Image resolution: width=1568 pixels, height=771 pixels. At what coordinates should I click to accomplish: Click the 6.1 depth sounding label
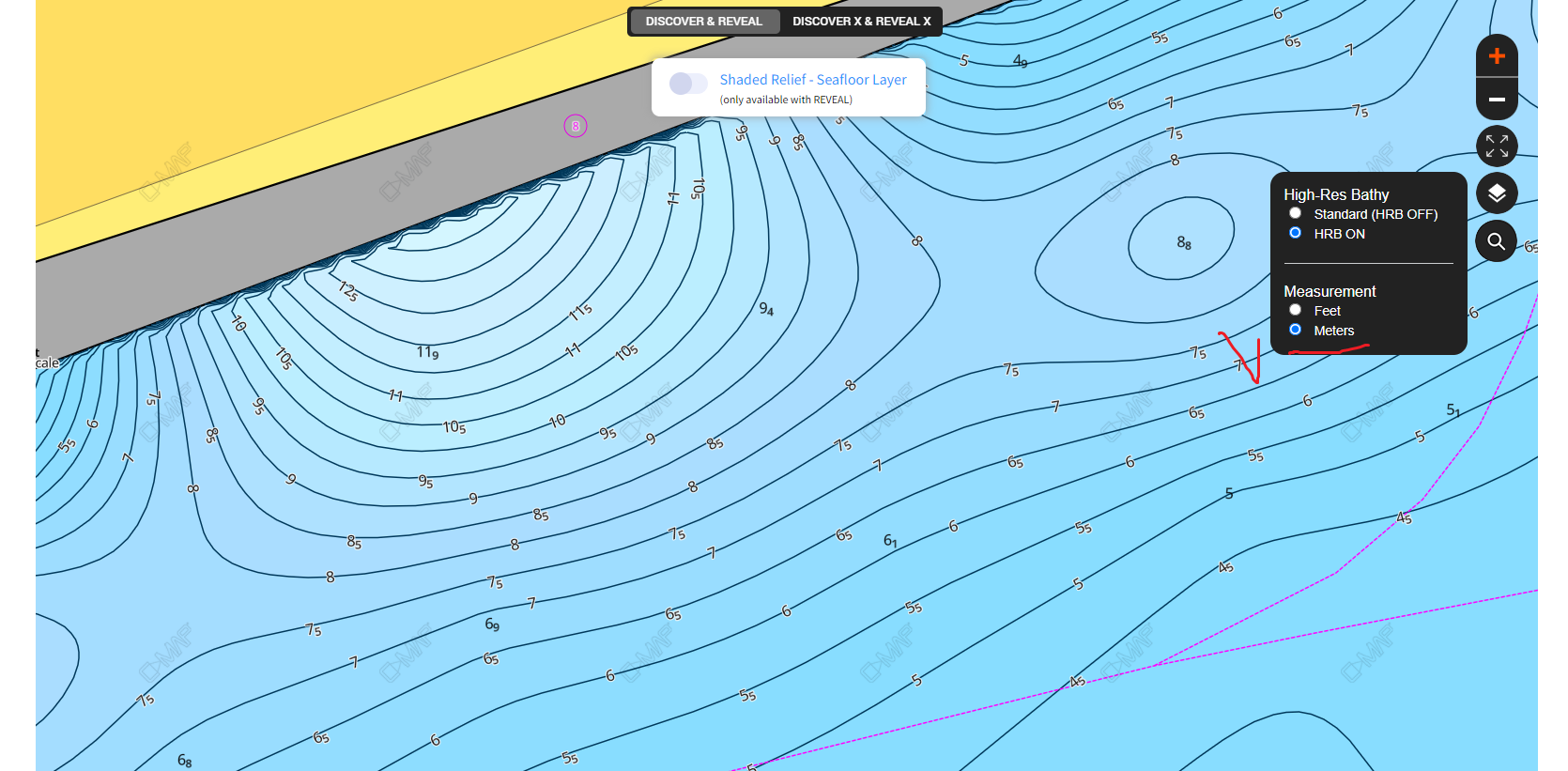click(890, 541)
